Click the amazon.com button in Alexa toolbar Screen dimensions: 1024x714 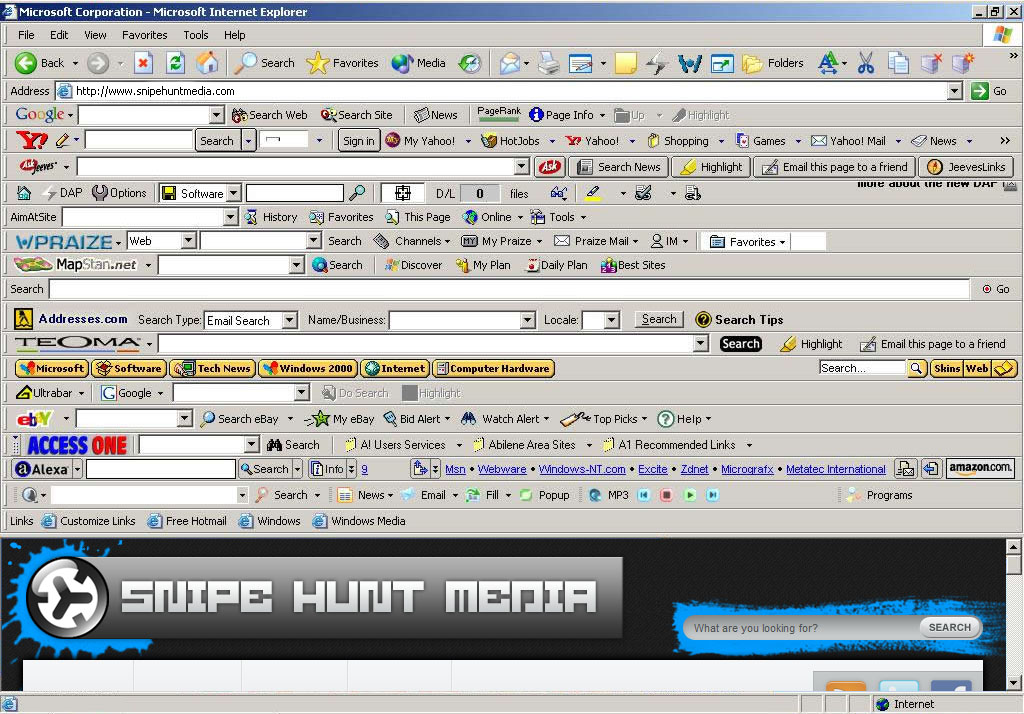[x=980, y=468]
